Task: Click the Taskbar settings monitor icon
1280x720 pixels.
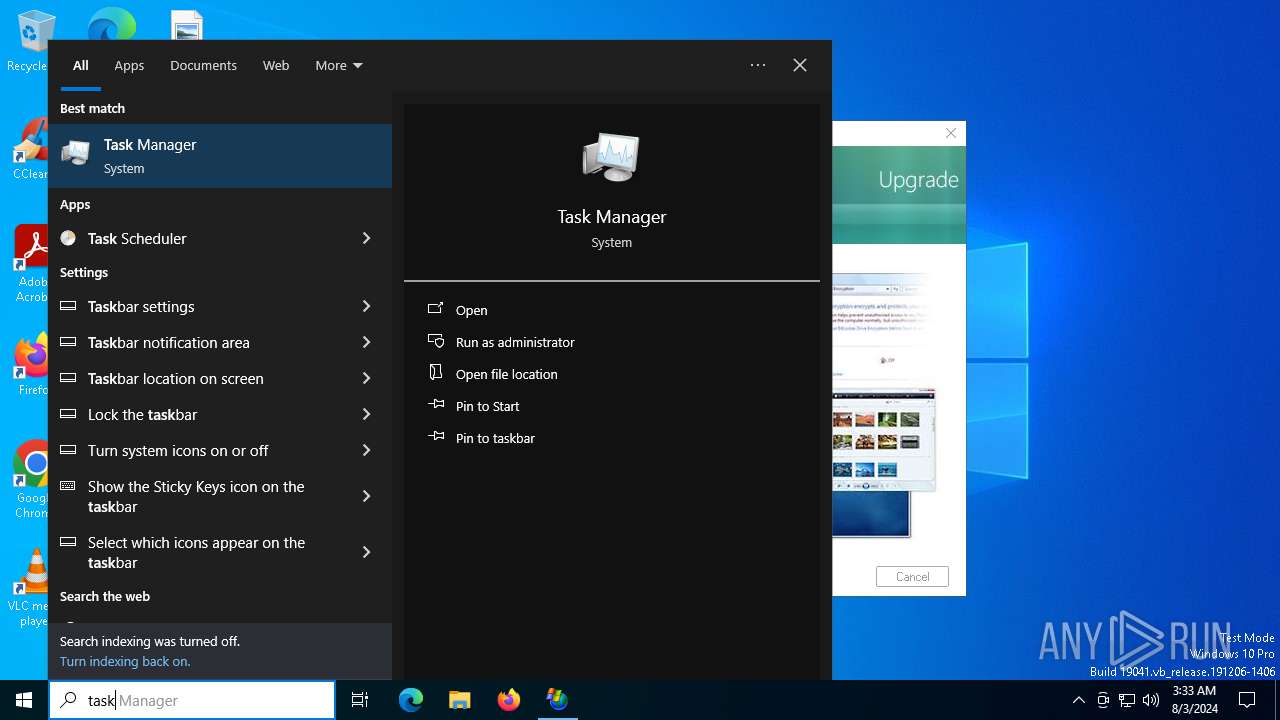Action: tap(68, 306)
